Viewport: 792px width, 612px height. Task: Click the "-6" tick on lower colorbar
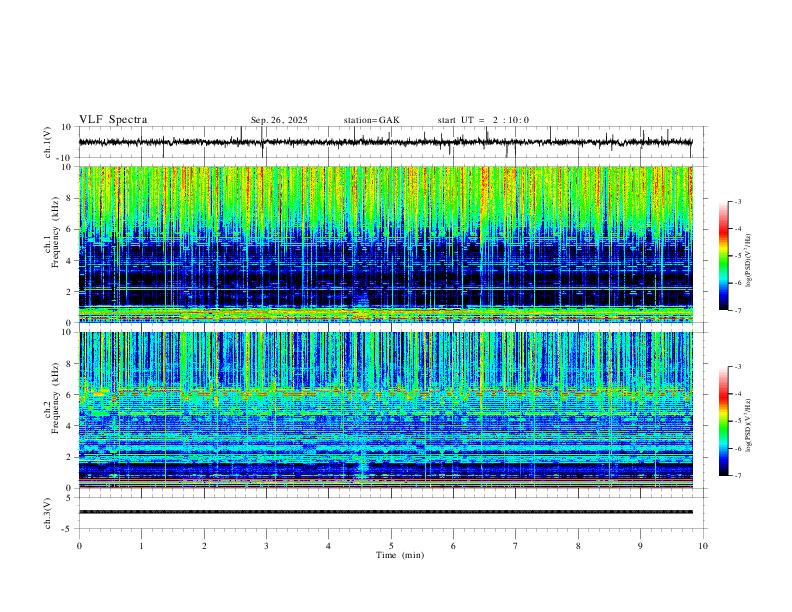tap(737, 448)
